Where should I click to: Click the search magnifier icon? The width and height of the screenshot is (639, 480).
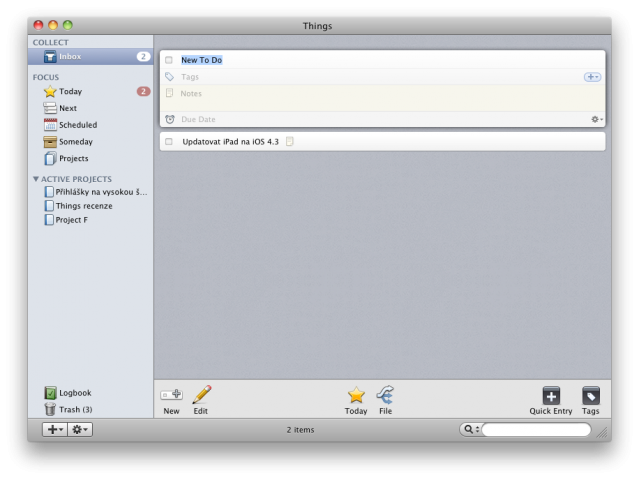pyautogui.click(x=469, y=429)
